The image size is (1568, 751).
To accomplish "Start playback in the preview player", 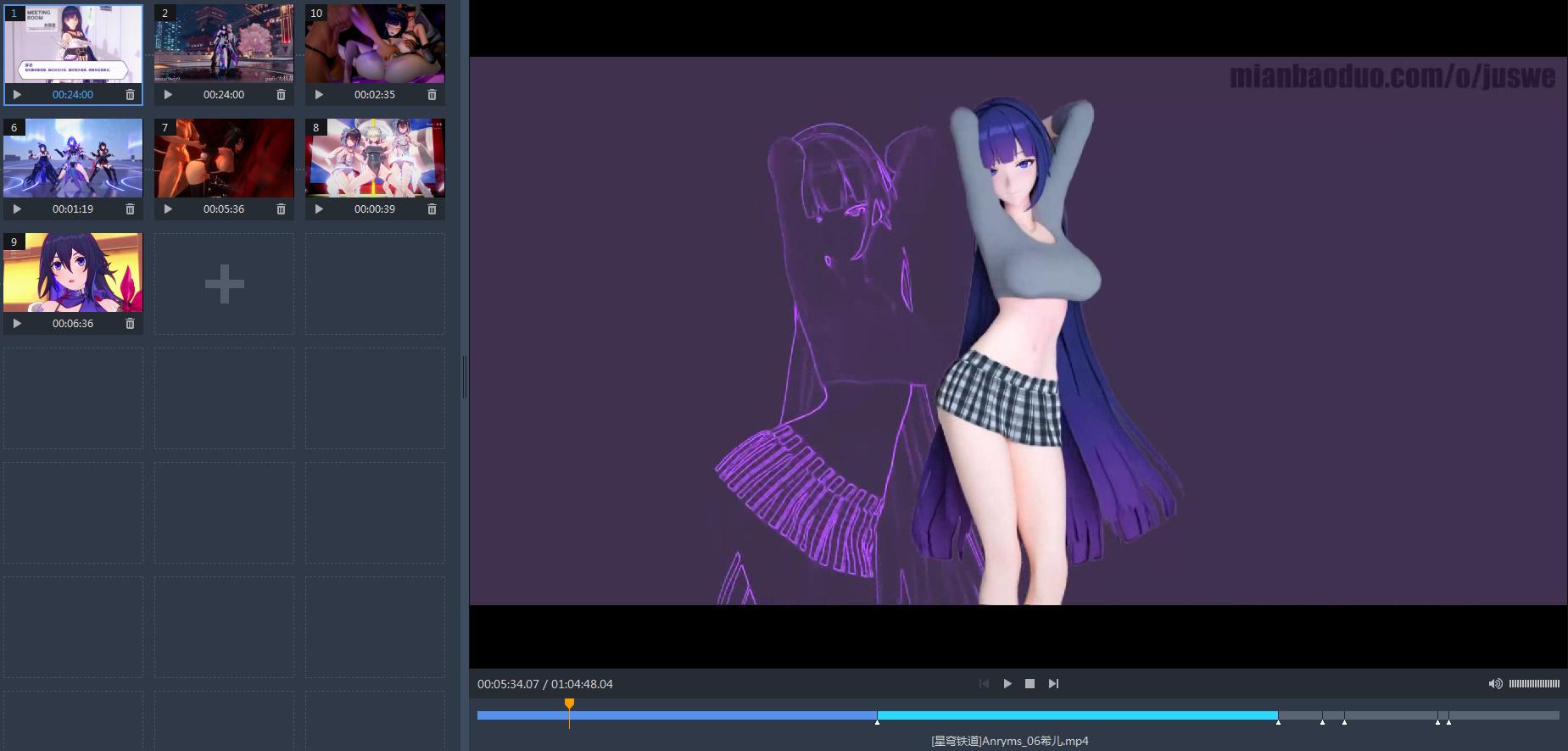I will 1007,684.
